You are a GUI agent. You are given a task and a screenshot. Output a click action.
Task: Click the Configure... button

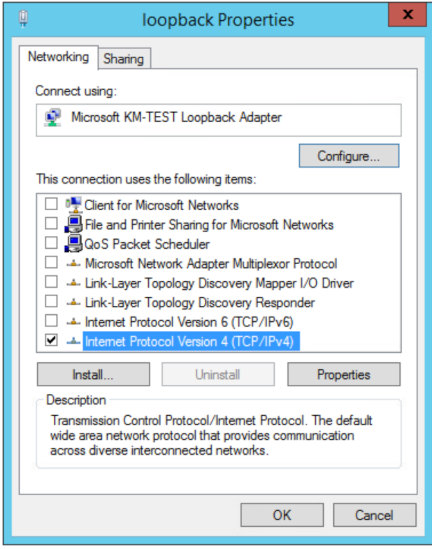coord(349,156)
